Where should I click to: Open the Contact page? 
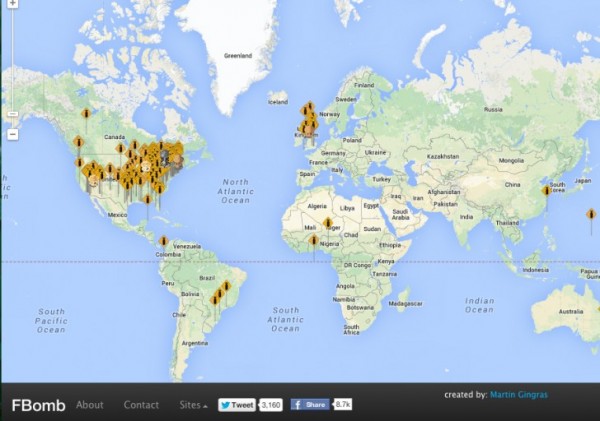click(141, 405)
